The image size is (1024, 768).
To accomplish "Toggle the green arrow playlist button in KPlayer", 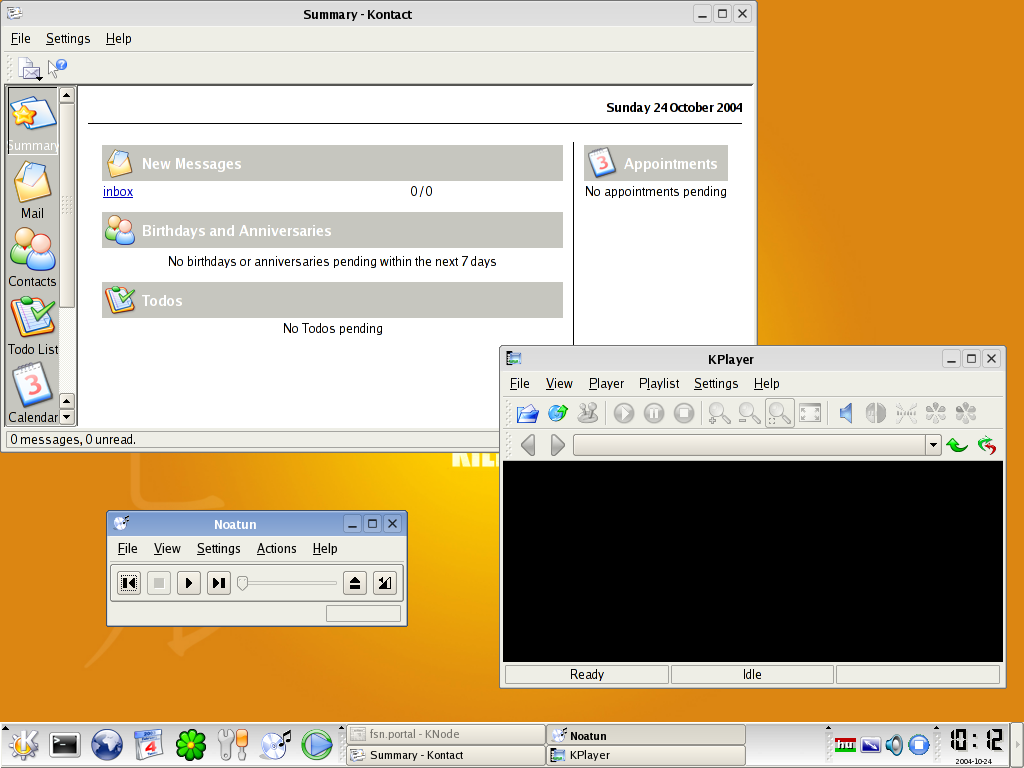I will click(957, 445).
